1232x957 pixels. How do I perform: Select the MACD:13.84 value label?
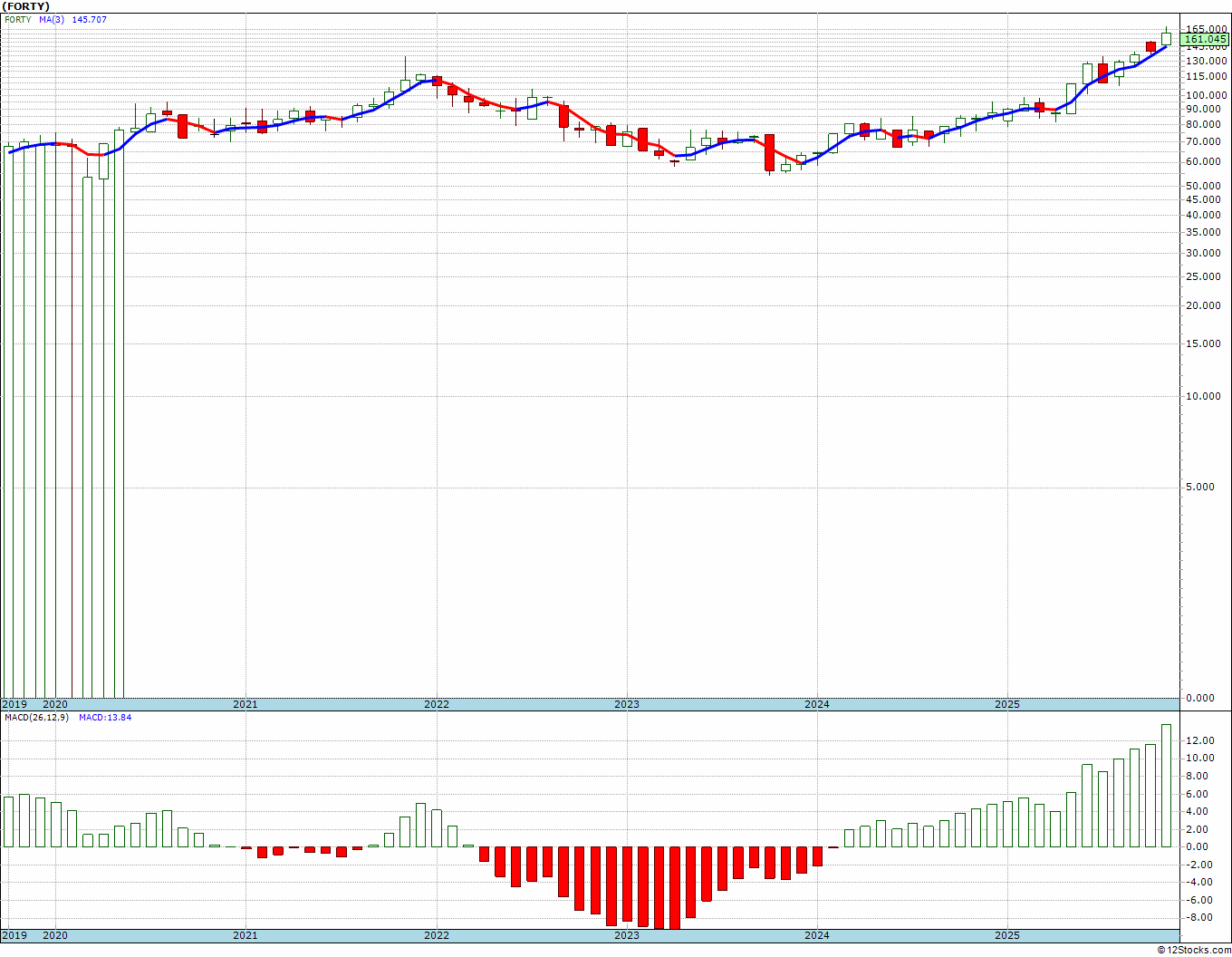pyautogui.click(x=105, y=718)
